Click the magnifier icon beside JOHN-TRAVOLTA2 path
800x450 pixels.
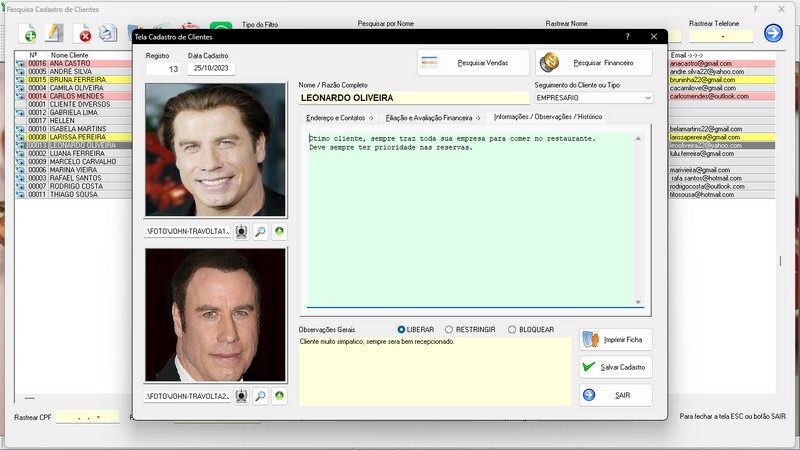pos(260,396)
